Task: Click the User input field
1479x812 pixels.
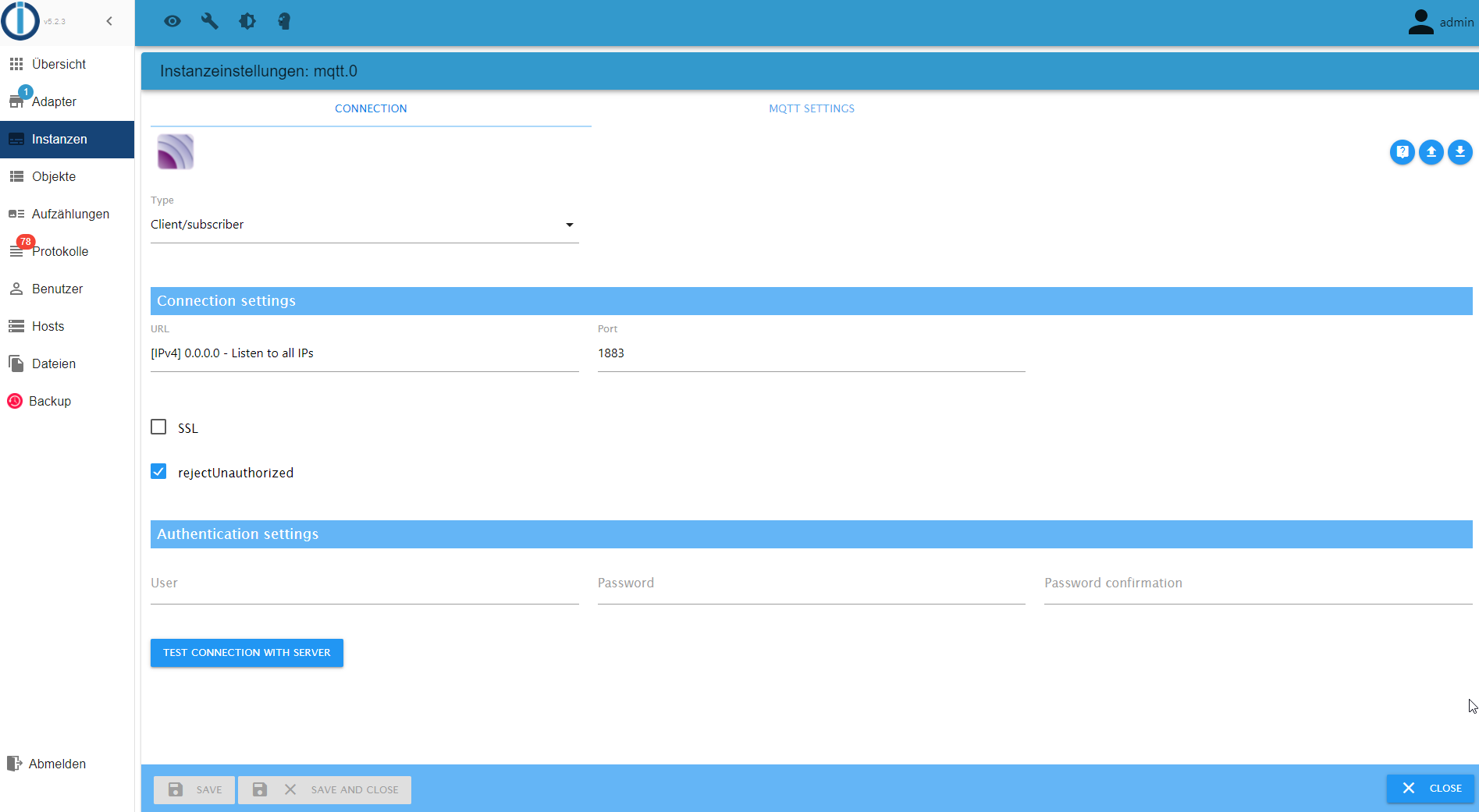Action: coord(364,583)
